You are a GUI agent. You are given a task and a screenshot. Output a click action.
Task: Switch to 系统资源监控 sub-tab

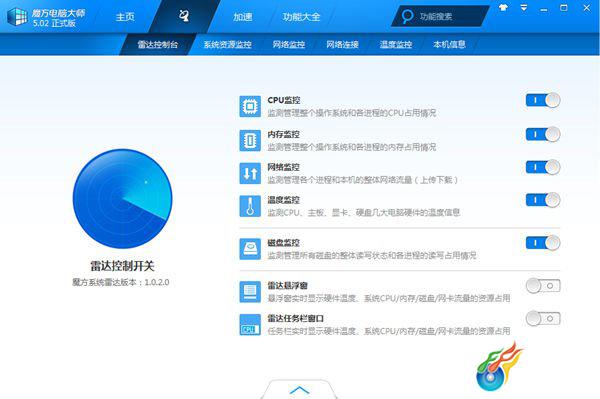(x=227, y=44)
